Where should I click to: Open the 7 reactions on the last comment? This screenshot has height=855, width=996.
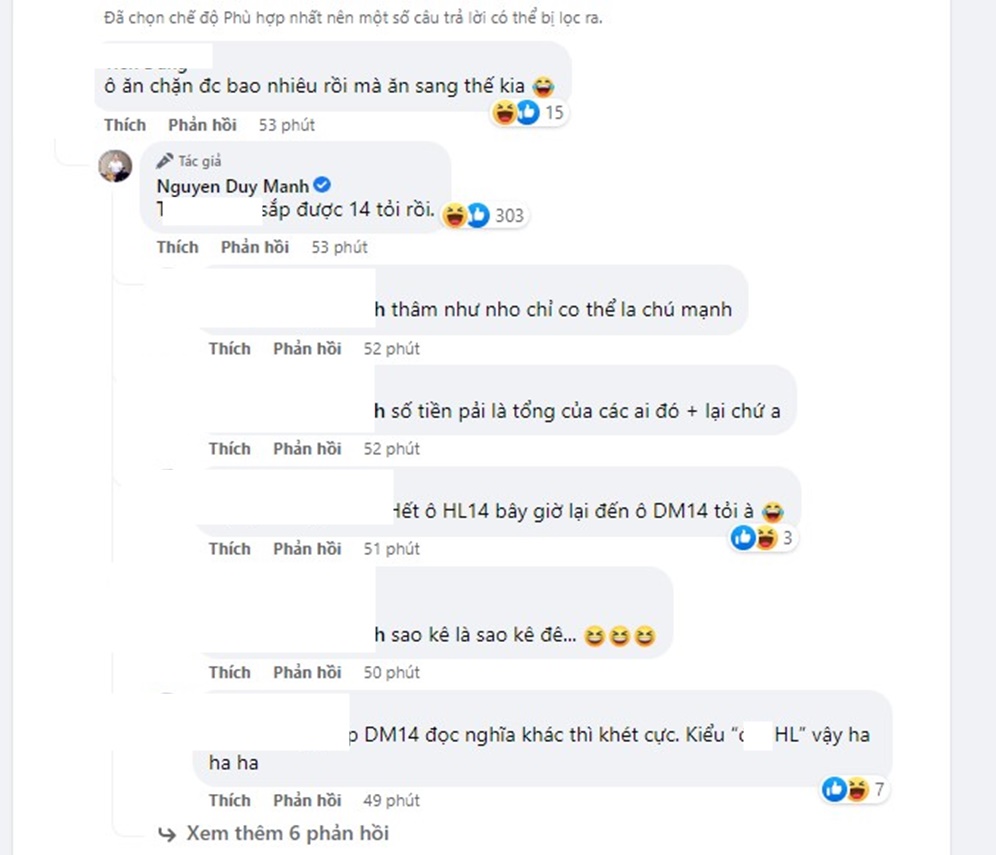[x=854, y=790]
